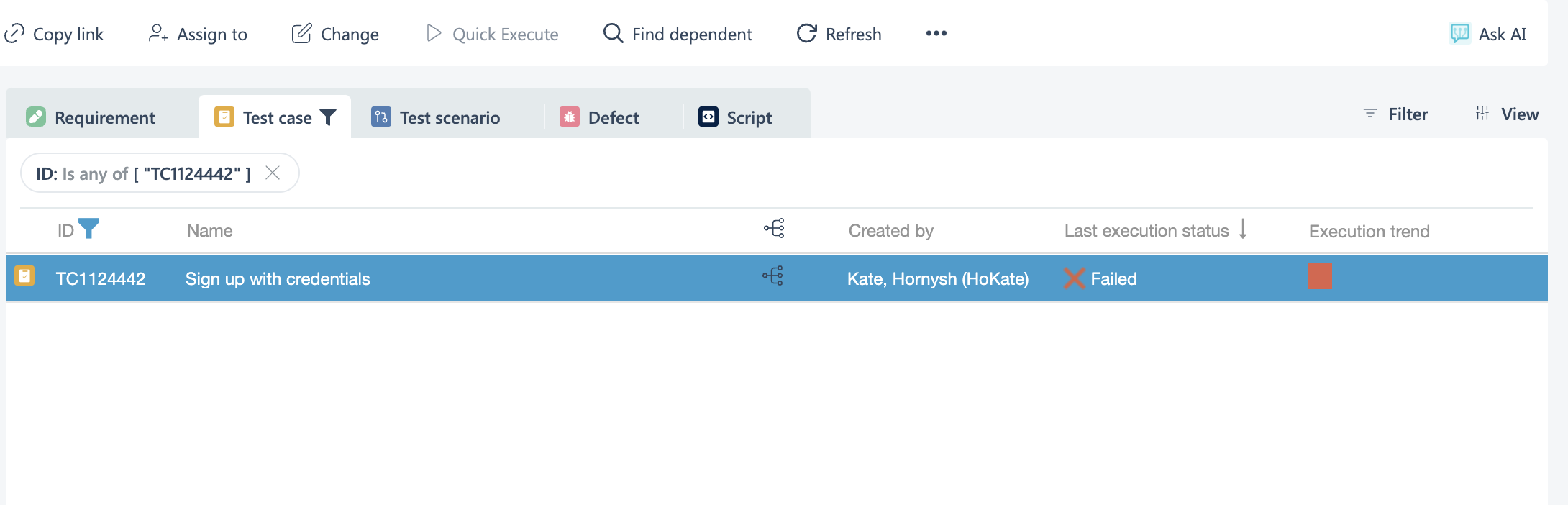The width and height of the screenshot is (1568, 505).
Task: Click the Find dependent magnifier icon
Action: (x=613, y=33)
